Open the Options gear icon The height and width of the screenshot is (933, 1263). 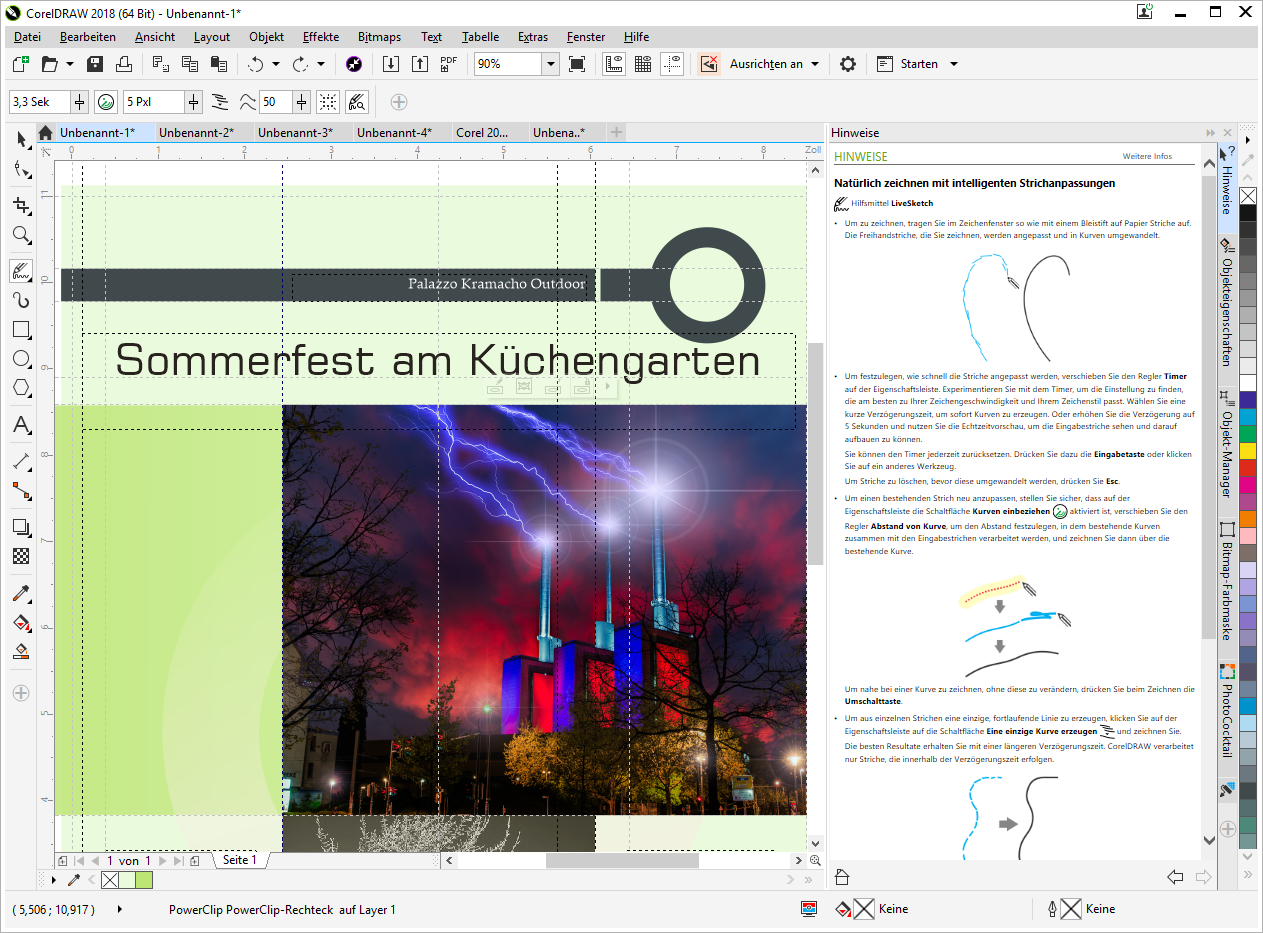[x=848, y=64]
